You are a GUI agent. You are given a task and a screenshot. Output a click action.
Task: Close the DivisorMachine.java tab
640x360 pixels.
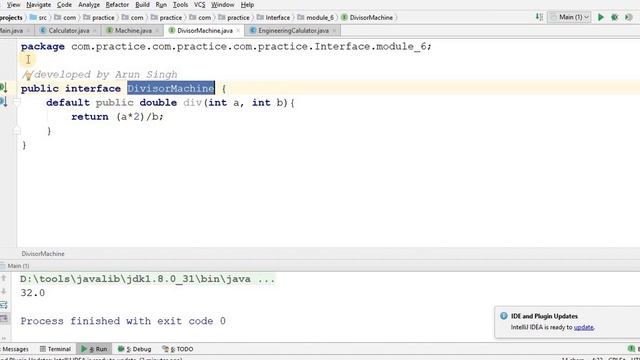[238, 31]
